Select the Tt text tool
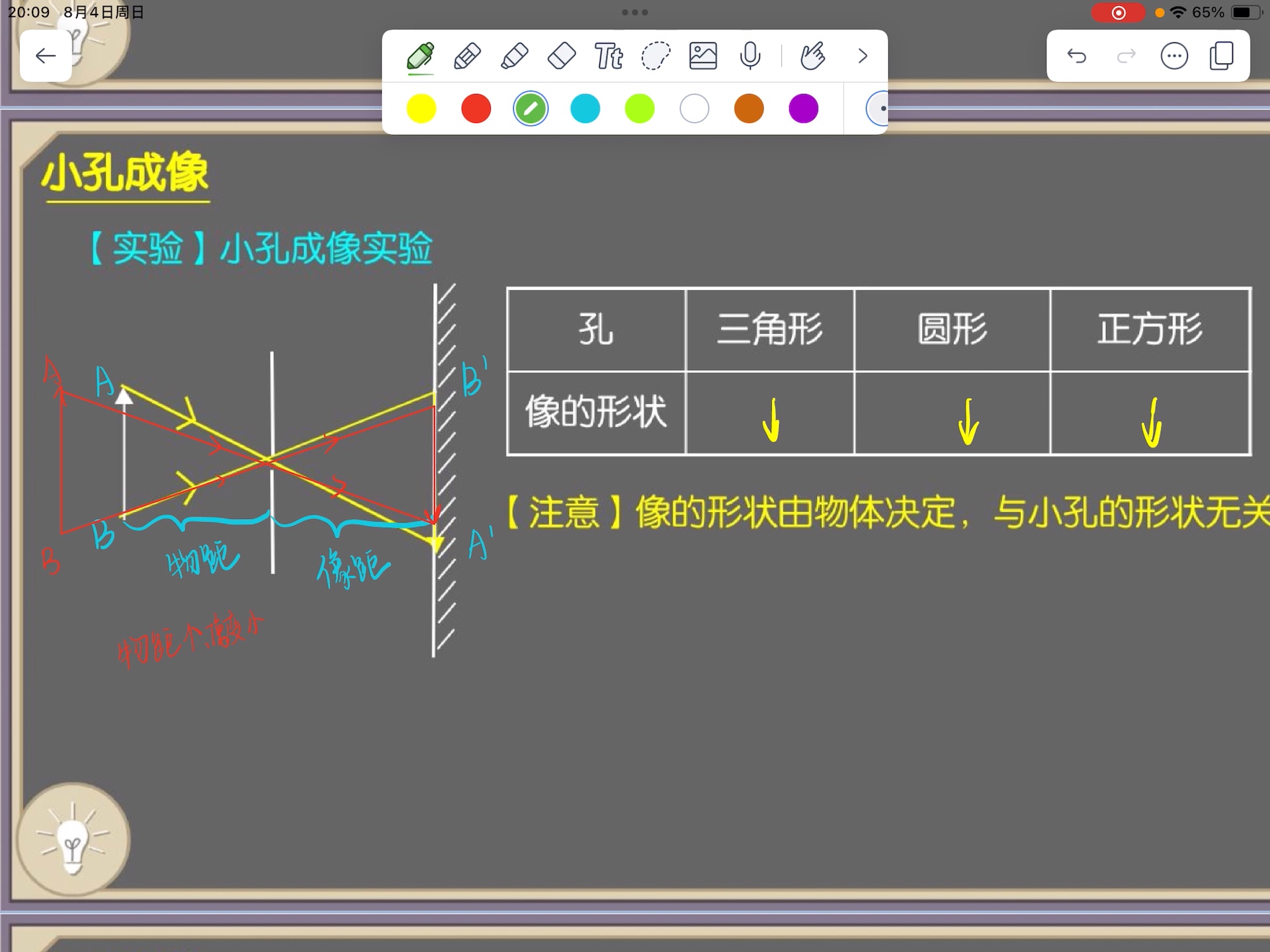The width and height of the screenshot is (1270, 952). coord(609,56)
